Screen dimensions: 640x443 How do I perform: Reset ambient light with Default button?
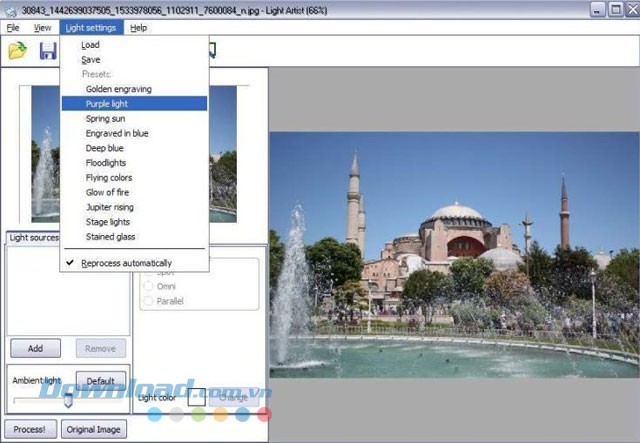click(x=101, y=381)
